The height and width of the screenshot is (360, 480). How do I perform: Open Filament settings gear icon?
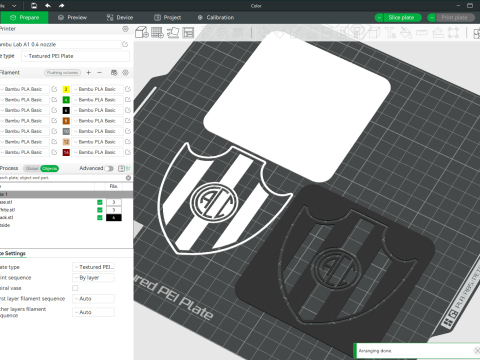[x=126, y=72]
